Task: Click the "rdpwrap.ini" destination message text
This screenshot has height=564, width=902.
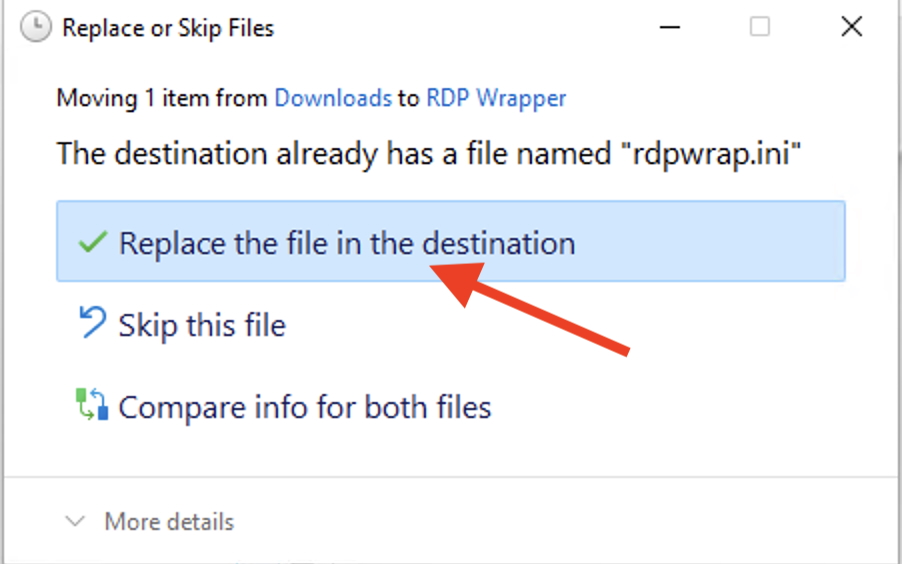Action: (429, 154)
